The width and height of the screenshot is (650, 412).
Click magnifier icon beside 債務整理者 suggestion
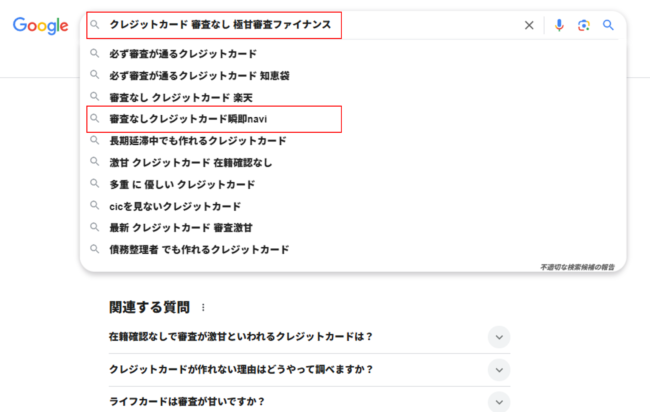coord(95,249)
